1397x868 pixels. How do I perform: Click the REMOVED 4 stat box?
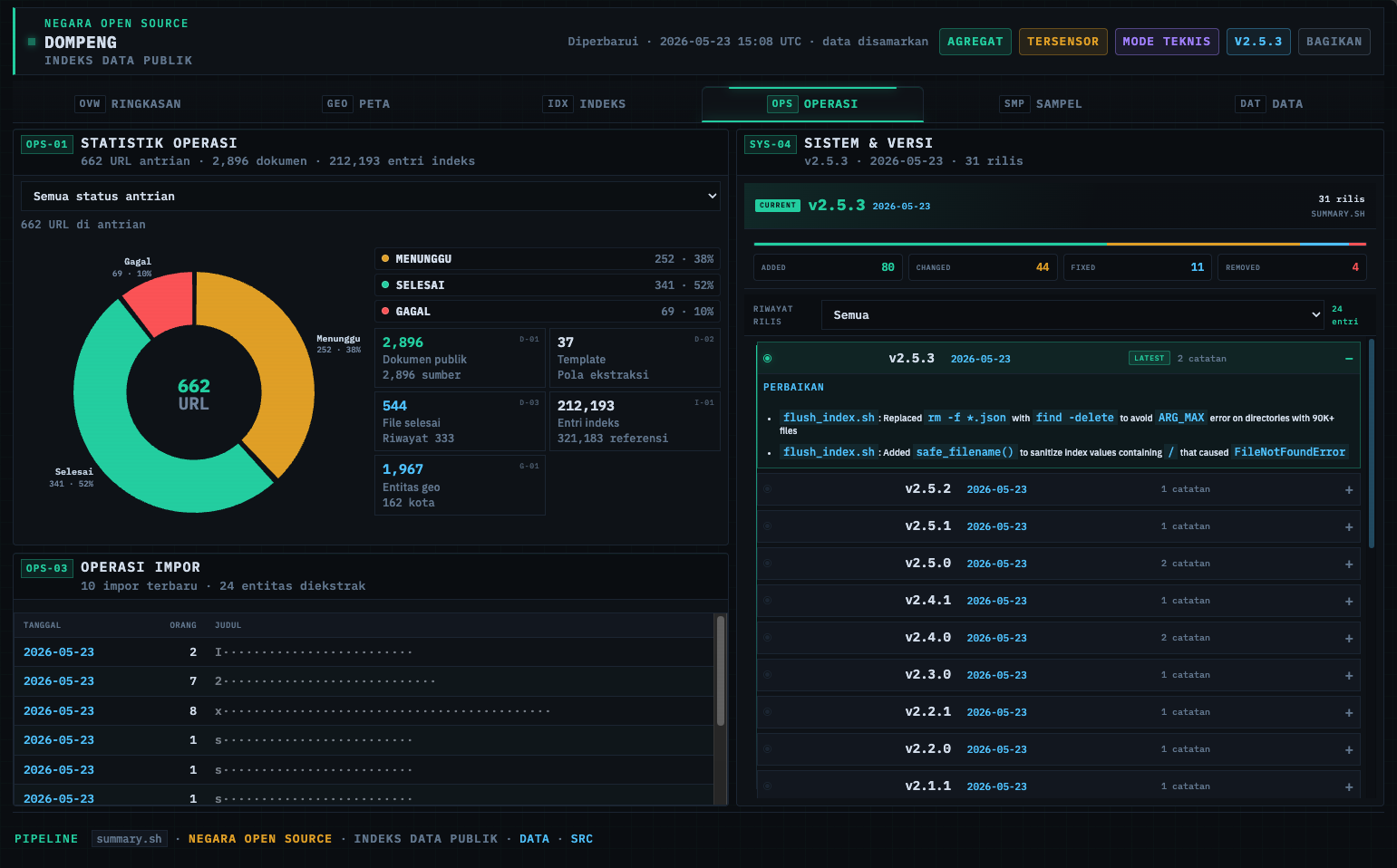[x=1292, y=267]
